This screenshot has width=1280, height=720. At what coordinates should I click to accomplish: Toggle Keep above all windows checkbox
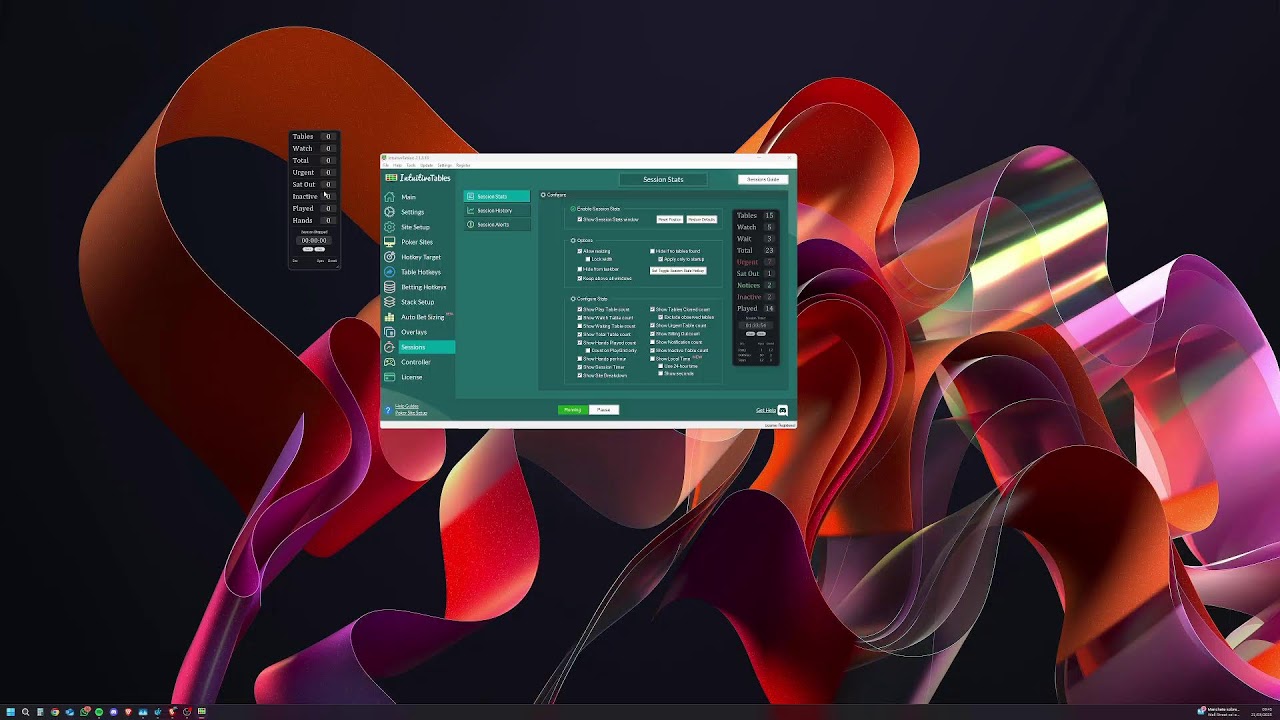tap(580, 278)
